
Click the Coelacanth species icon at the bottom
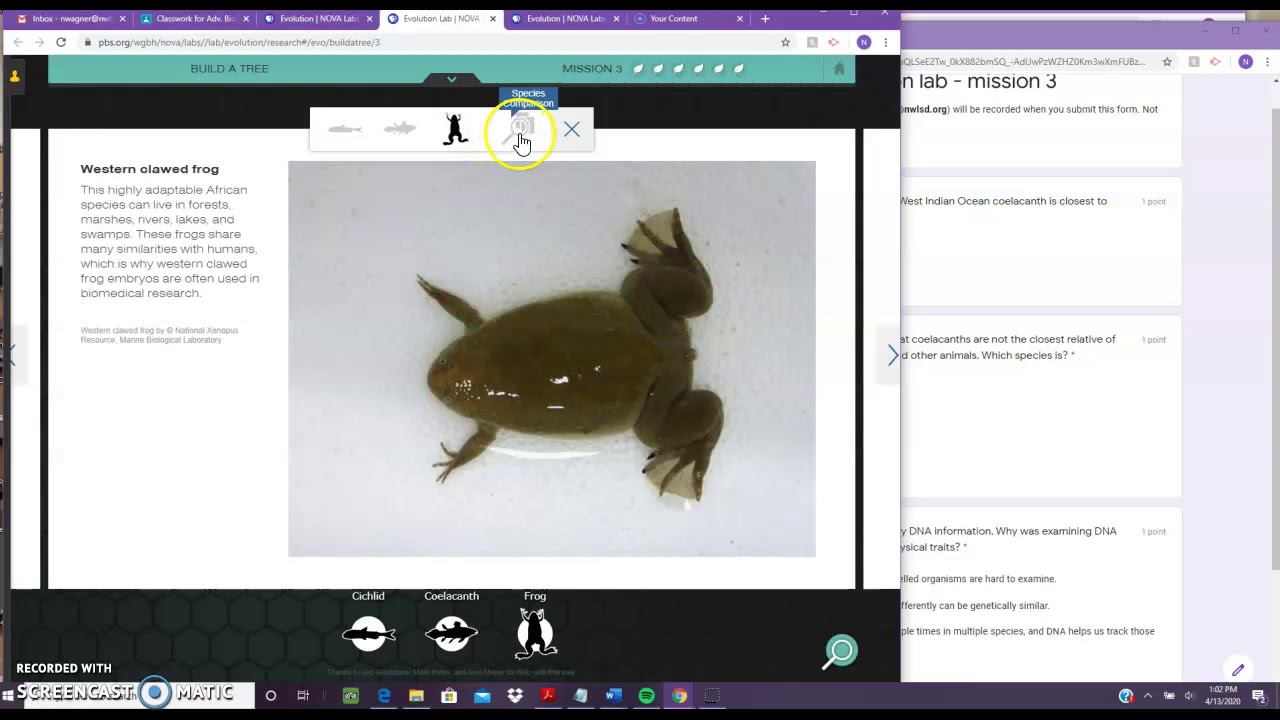pyautogui.click(x=451, y=634)
